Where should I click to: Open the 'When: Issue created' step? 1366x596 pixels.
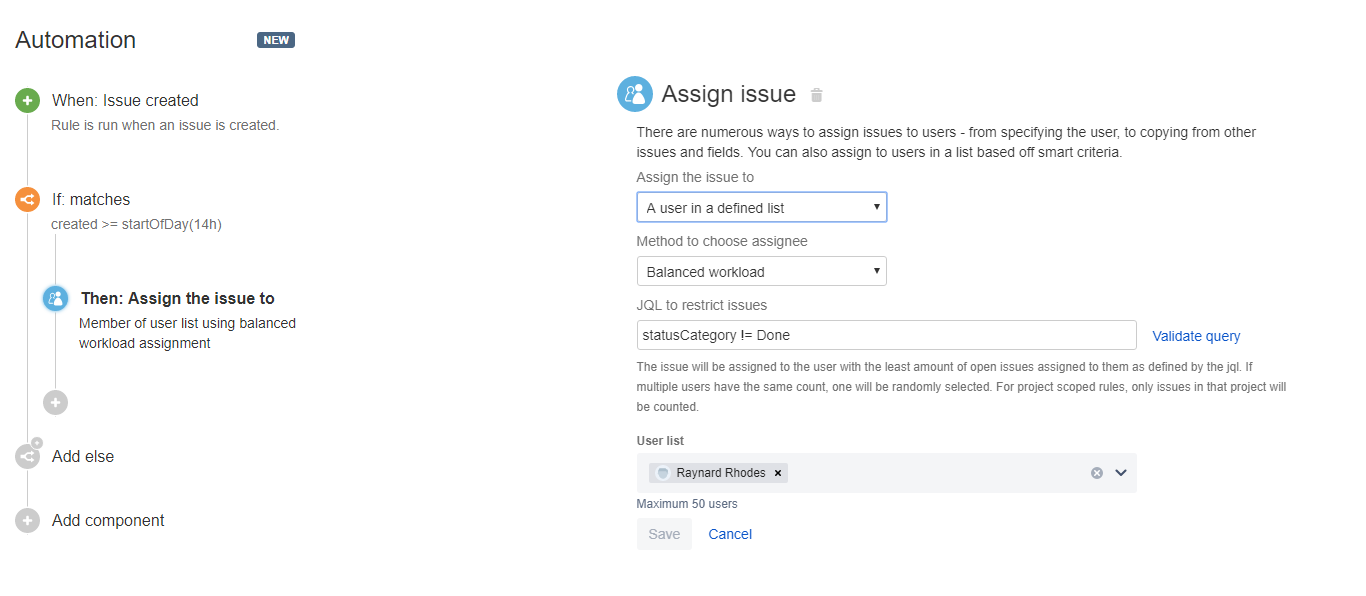coord(125,100)
